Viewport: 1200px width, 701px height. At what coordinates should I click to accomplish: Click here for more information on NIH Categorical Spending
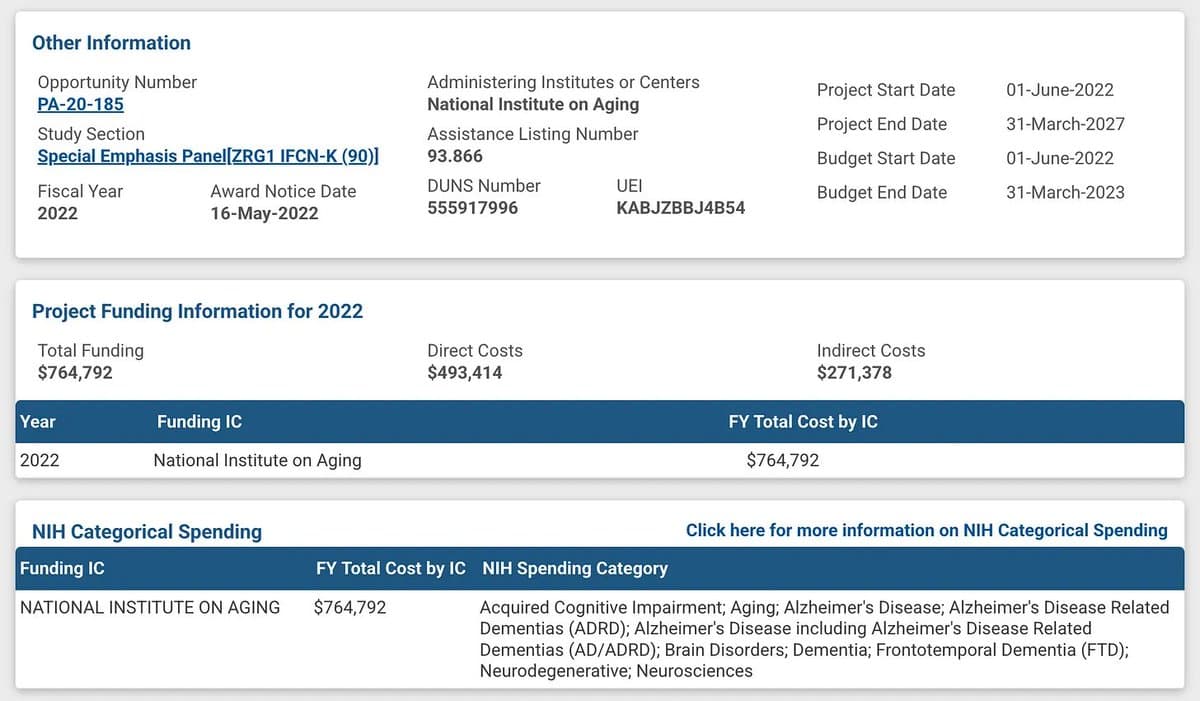(926, 530)
